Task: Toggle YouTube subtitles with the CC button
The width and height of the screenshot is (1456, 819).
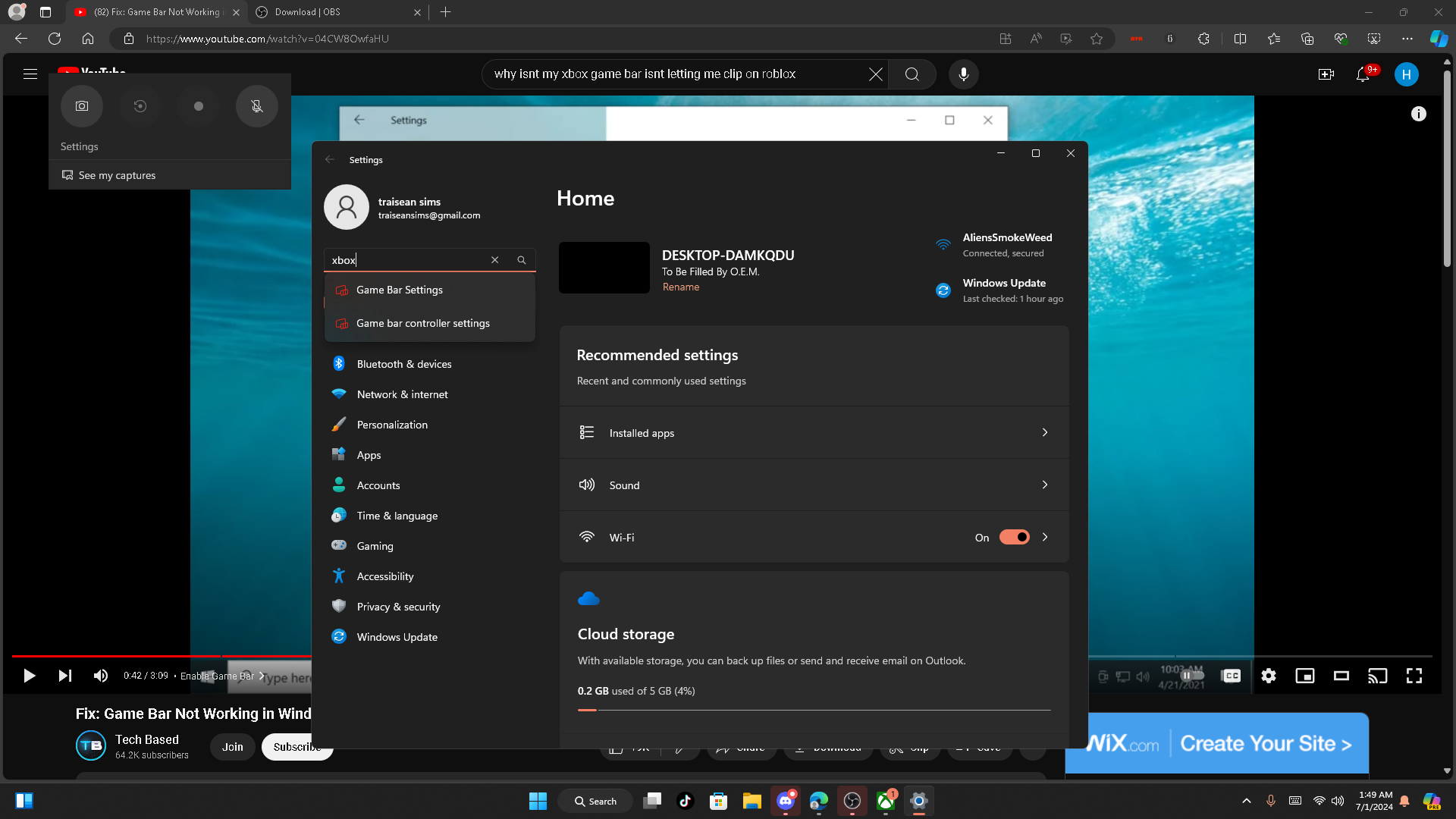Action: point(1232,676)
